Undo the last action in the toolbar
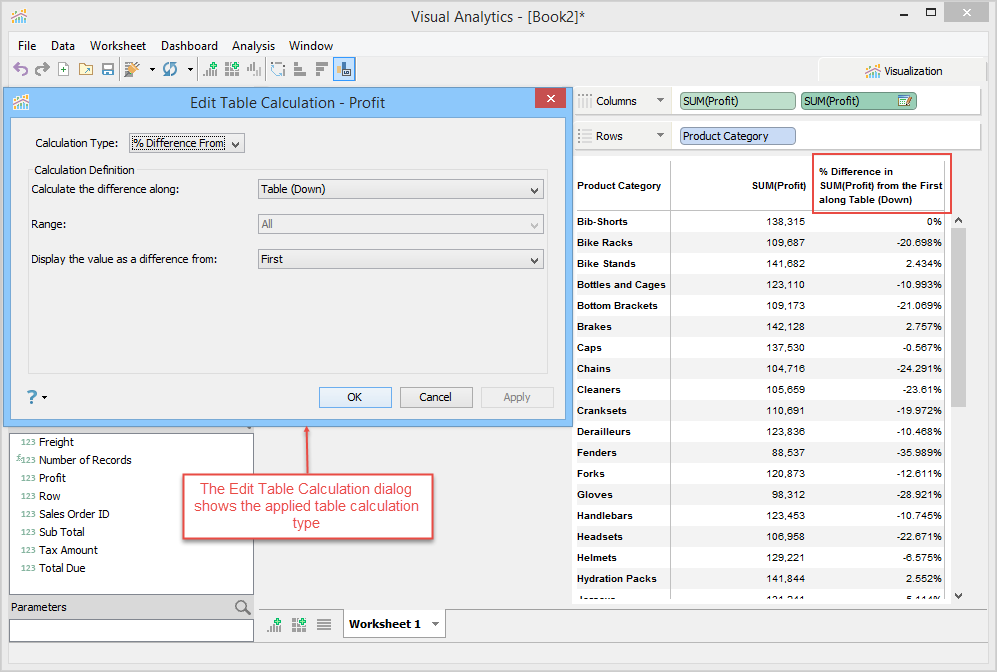 20,69
